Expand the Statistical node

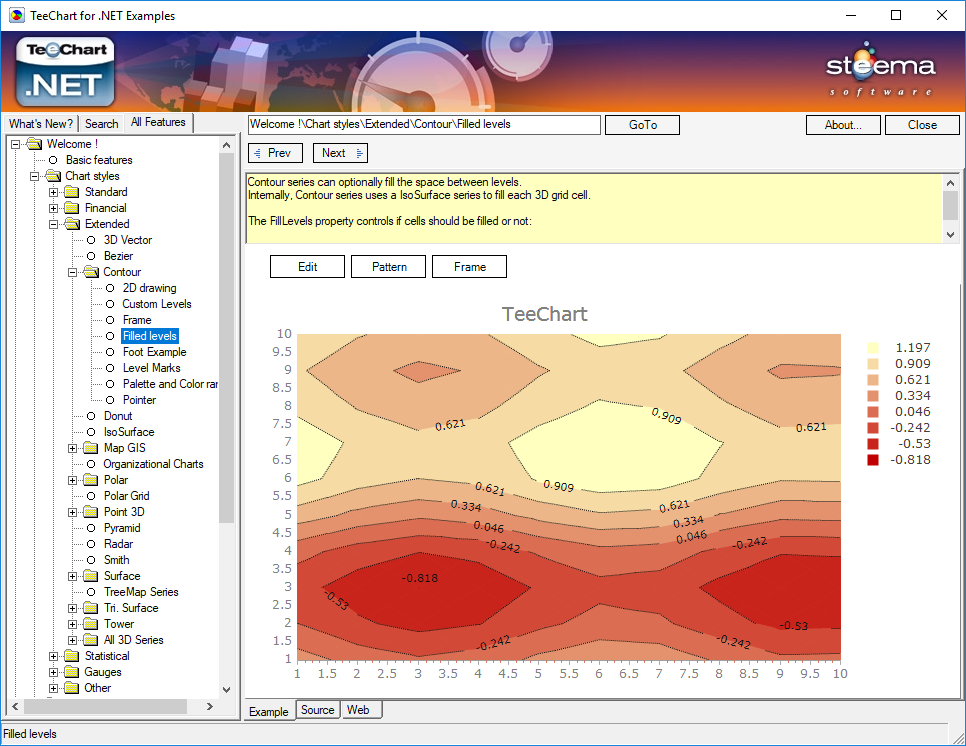pos(54,657)
